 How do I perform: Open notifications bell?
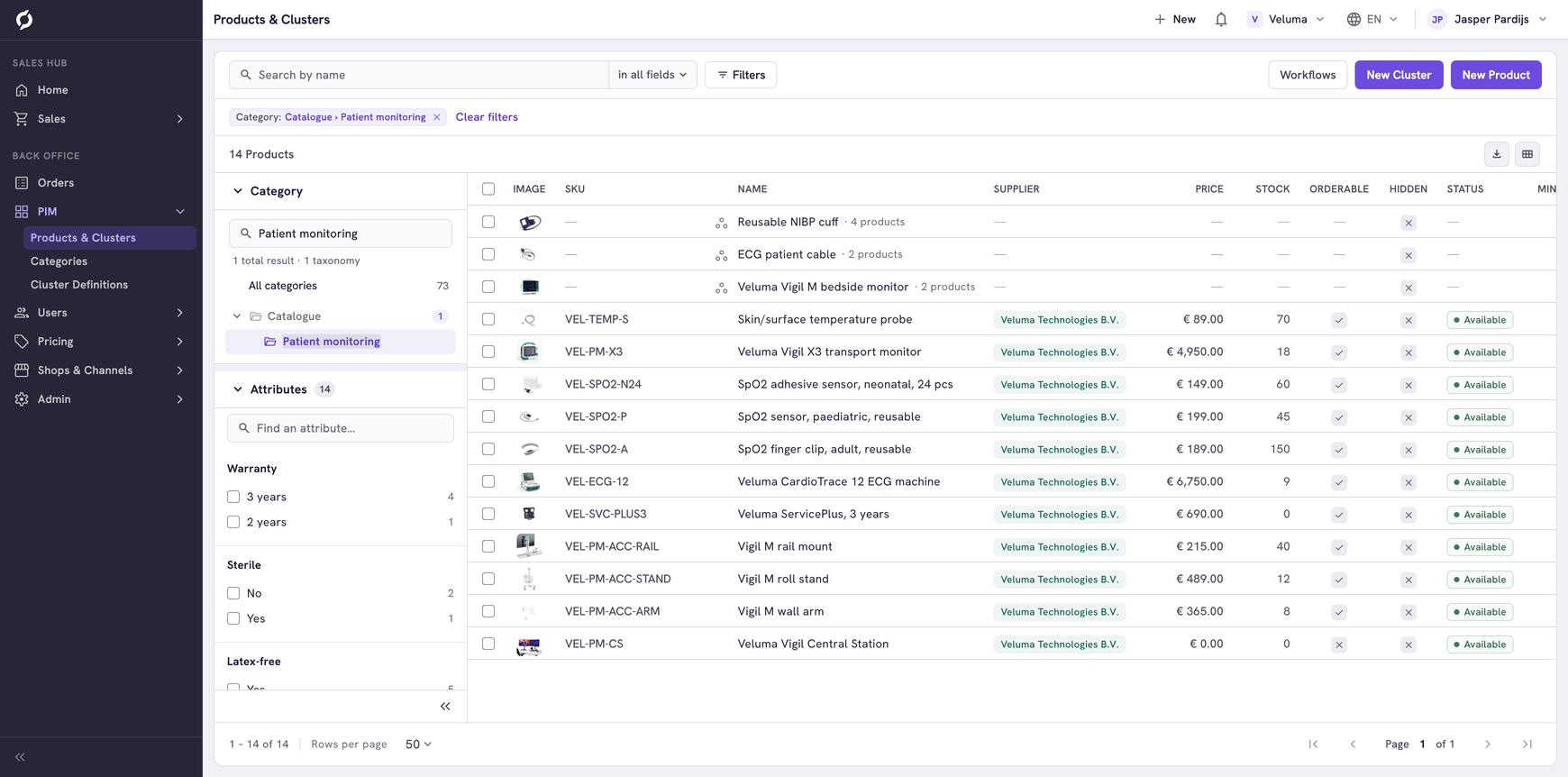(1221, 19)
